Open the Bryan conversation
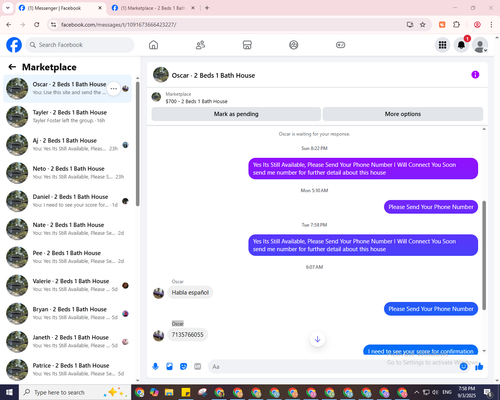500x400 pixels. [x=68, y=313]
